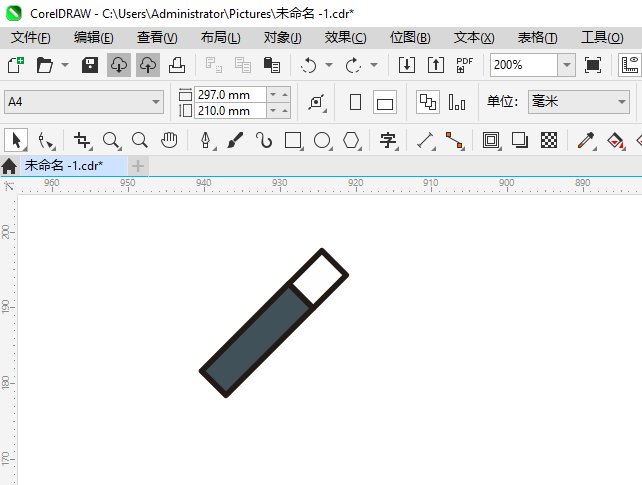Click the Undo arrow icon

coord(309,65)
